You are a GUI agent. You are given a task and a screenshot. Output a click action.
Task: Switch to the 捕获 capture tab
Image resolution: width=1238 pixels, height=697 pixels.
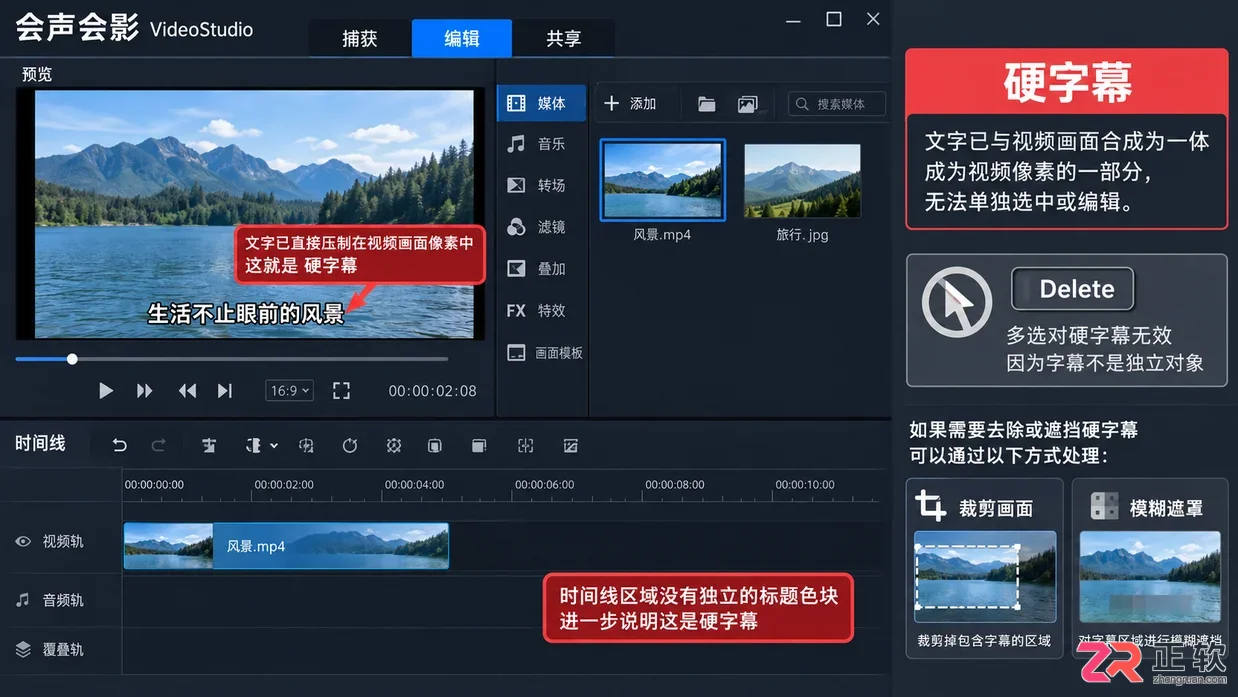(x=360, y=38)
